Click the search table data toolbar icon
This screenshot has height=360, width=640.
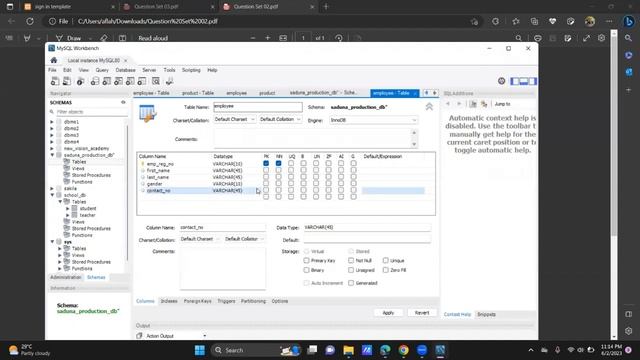(x=156, y=81)
